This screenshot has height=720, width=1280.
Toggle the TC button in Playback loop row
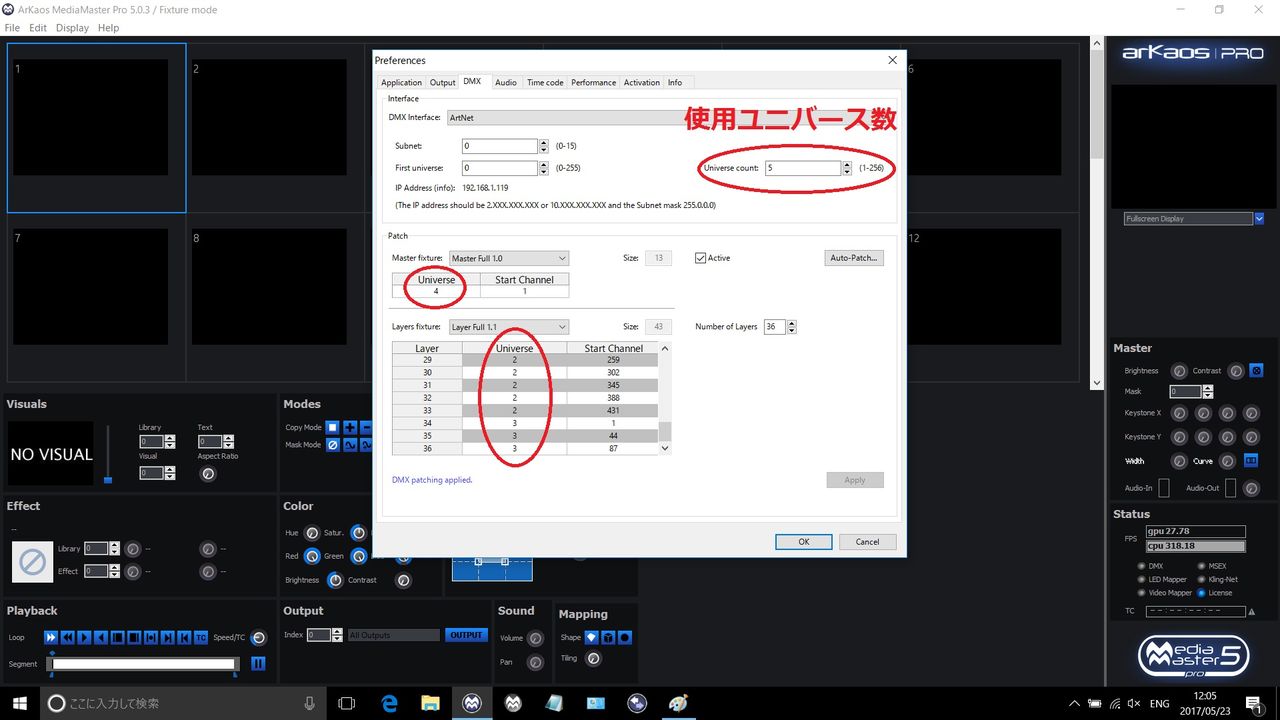[x=200, y=637]
